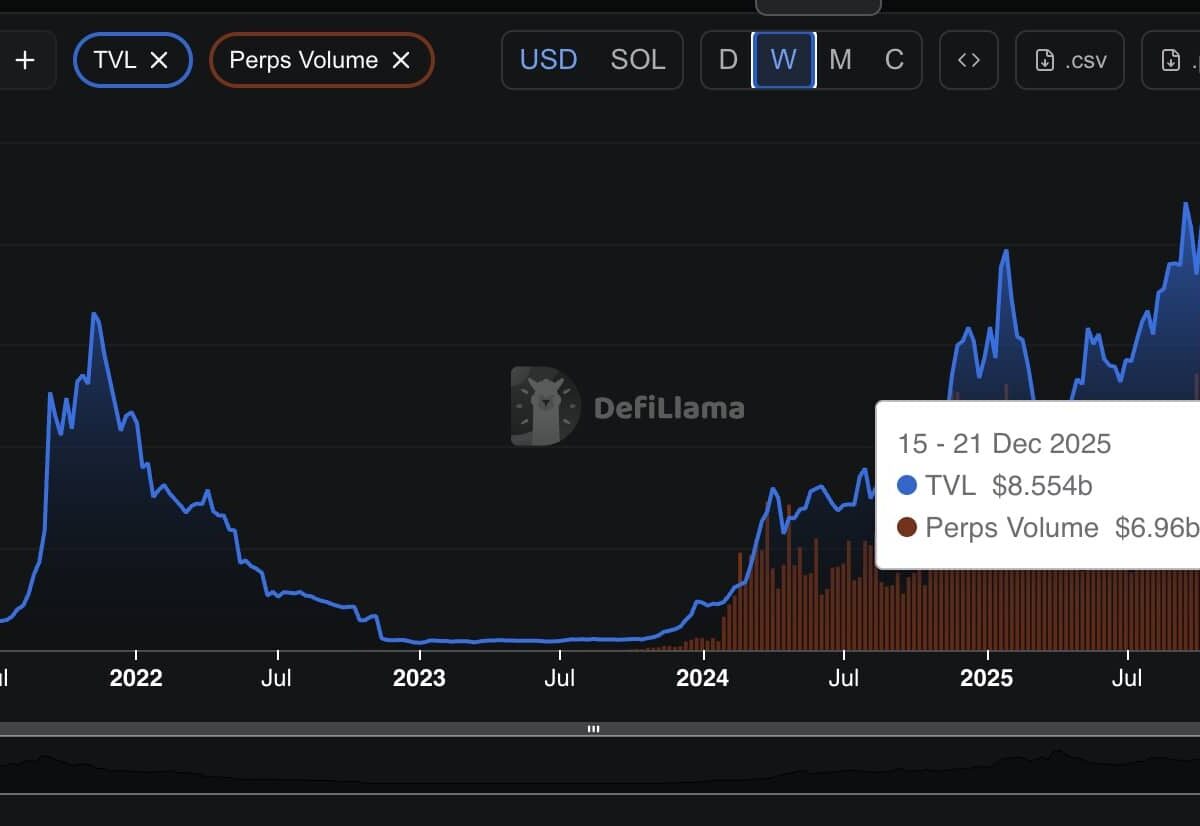Click the DefiLlama llama logo watermark
1200x826 pixels.
(545, 406)
